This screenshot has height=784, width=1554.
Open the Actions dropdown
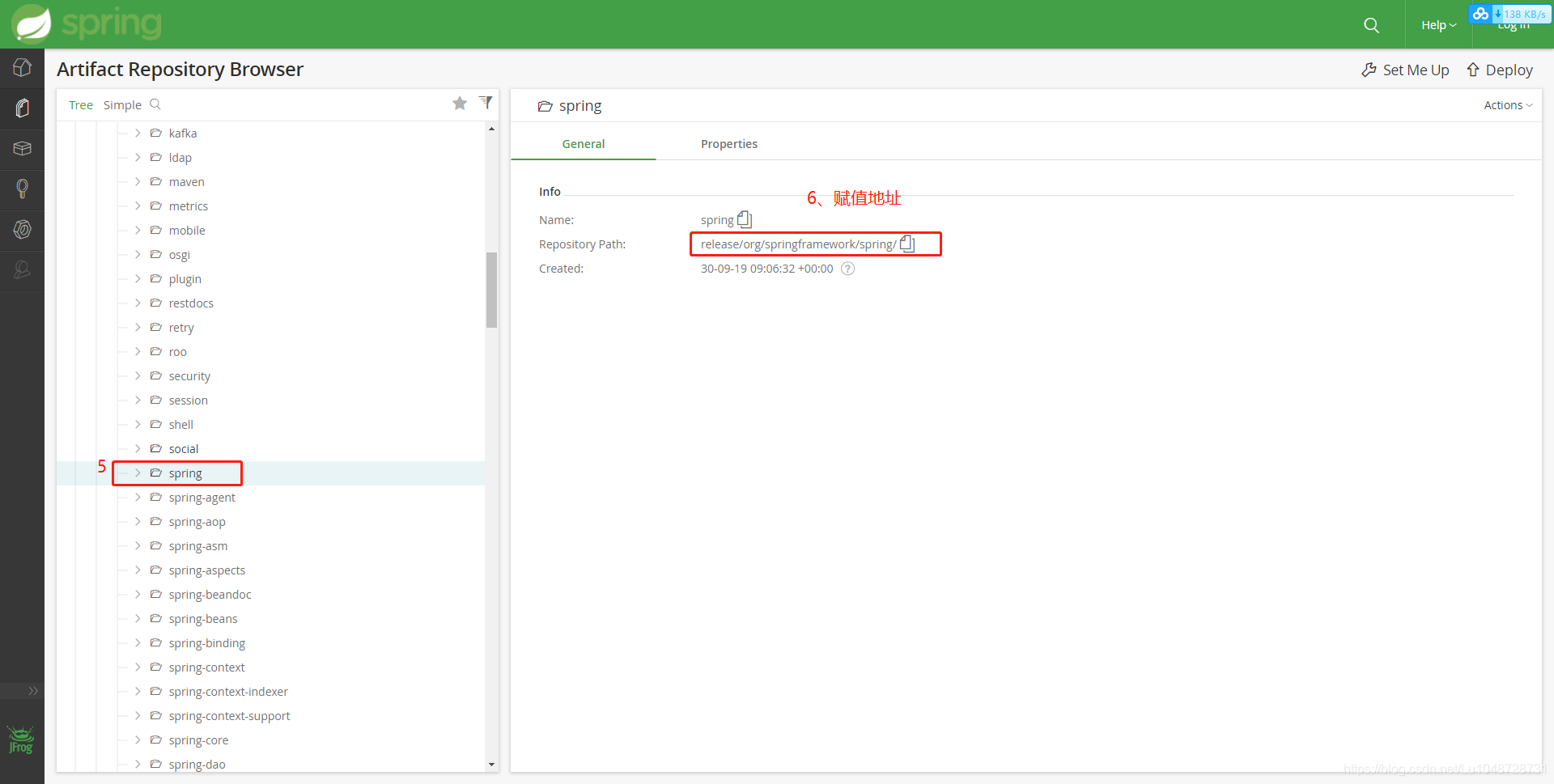pyautogui.click(x=1508, y=105)
